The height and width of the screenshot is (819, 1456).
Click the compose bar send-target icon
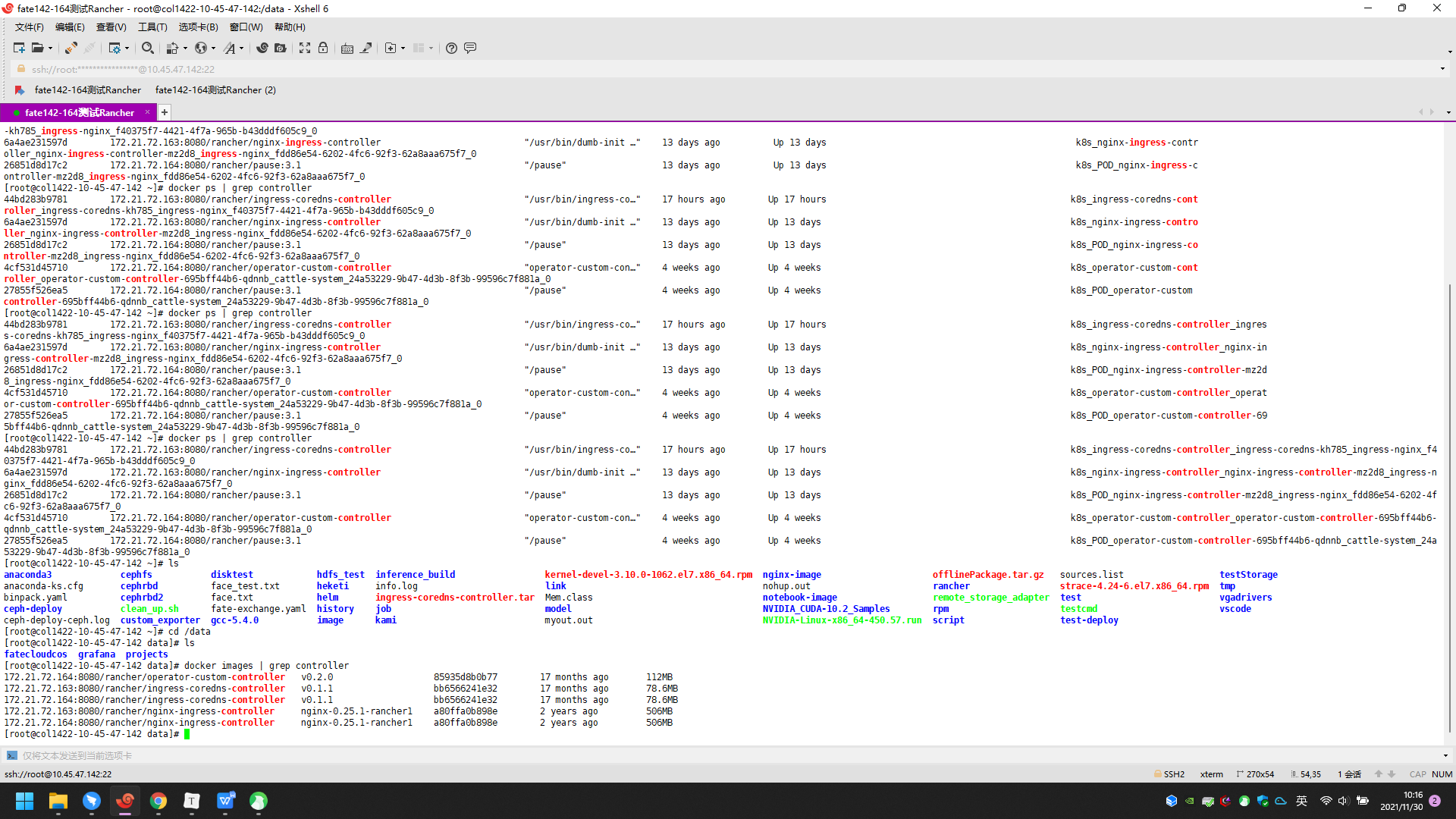pyautogui.click(x=11, y=756)
